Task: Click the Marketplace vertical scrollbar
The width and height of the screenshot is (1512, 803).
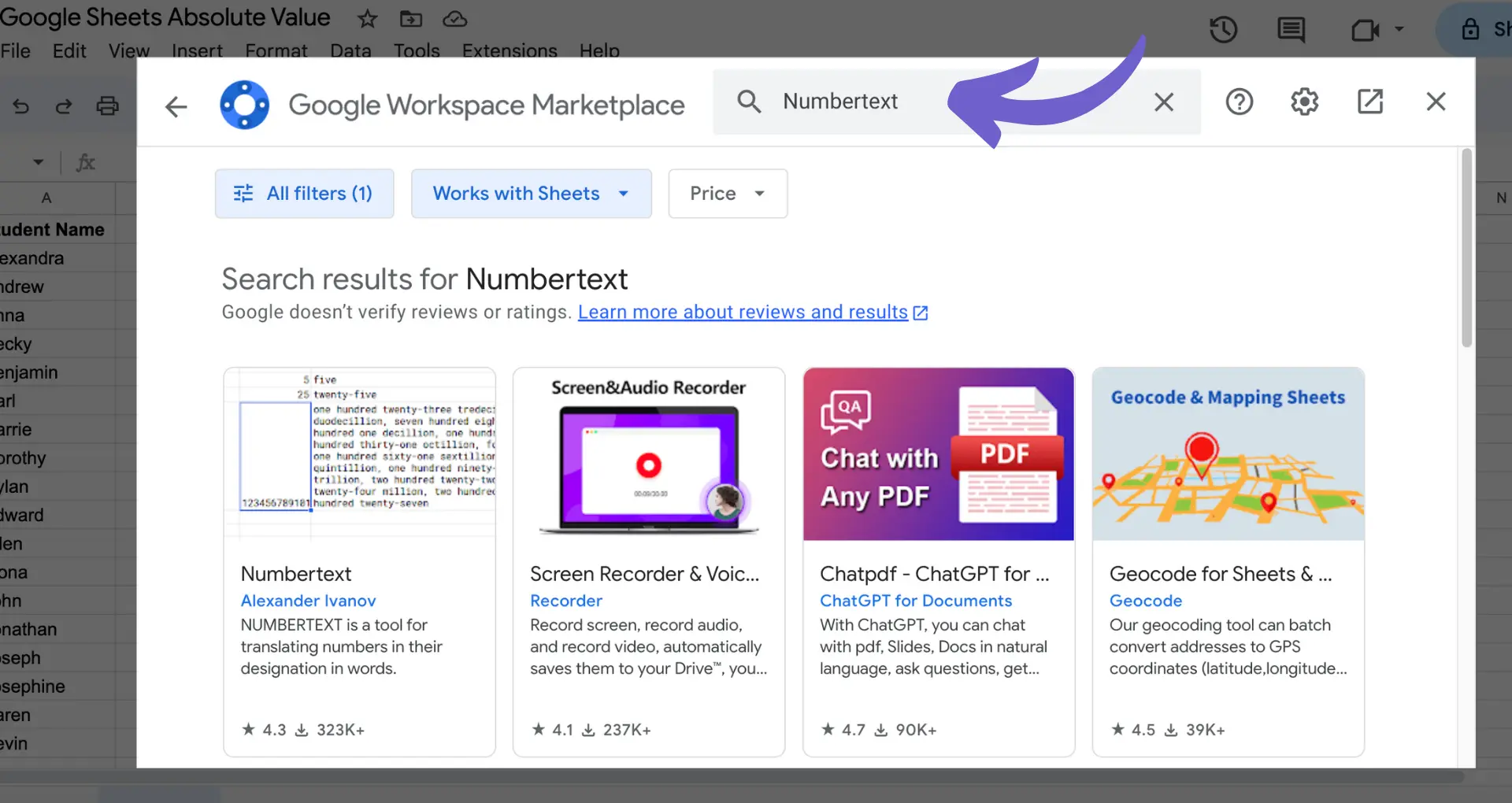Action: (1466, 248)
